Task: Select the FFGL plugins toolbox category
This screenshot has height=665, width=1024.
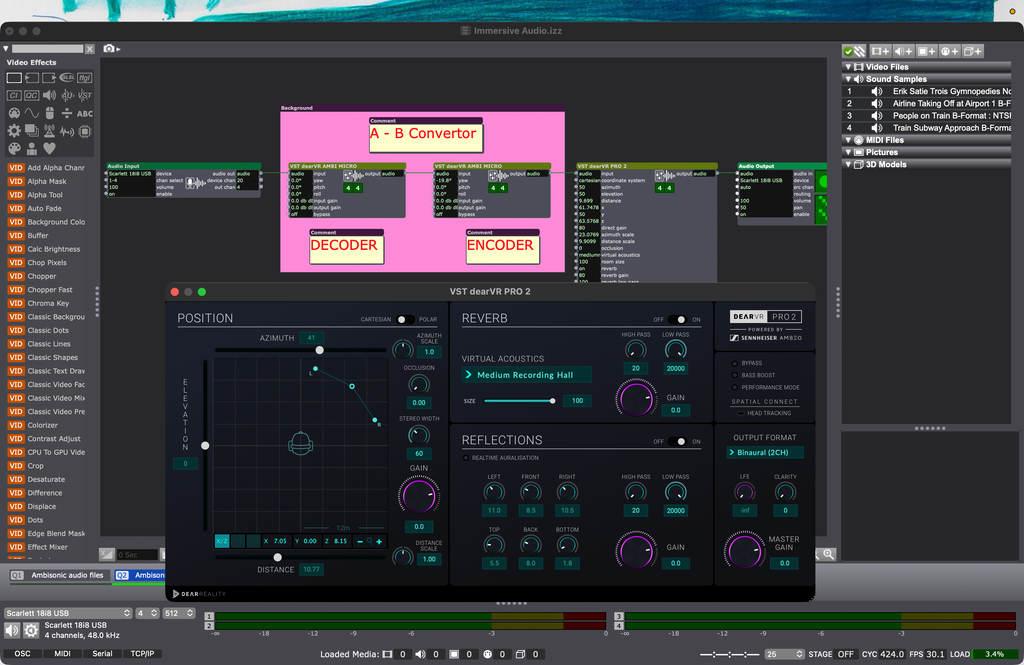Action: pos(85,78)
